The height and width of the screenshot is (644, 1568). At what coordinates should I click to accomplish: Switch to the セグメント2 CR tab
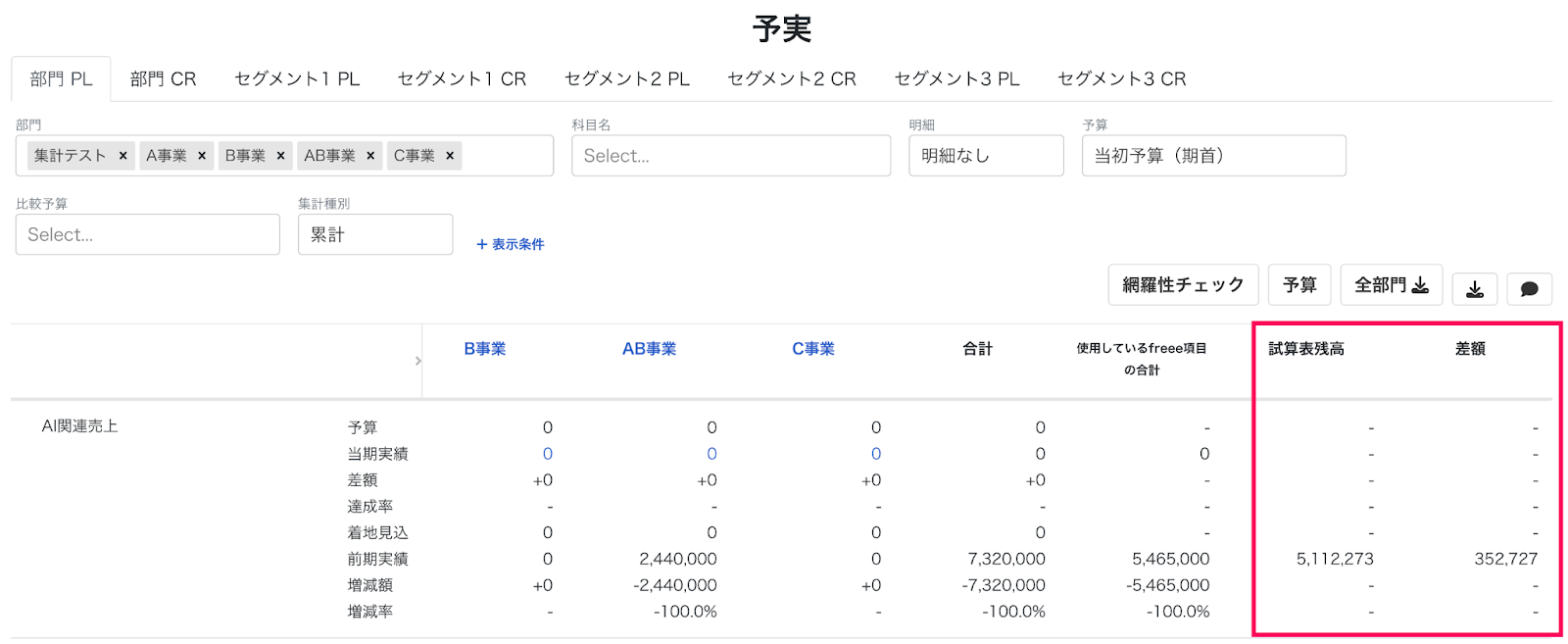click(x=792, y=79)
